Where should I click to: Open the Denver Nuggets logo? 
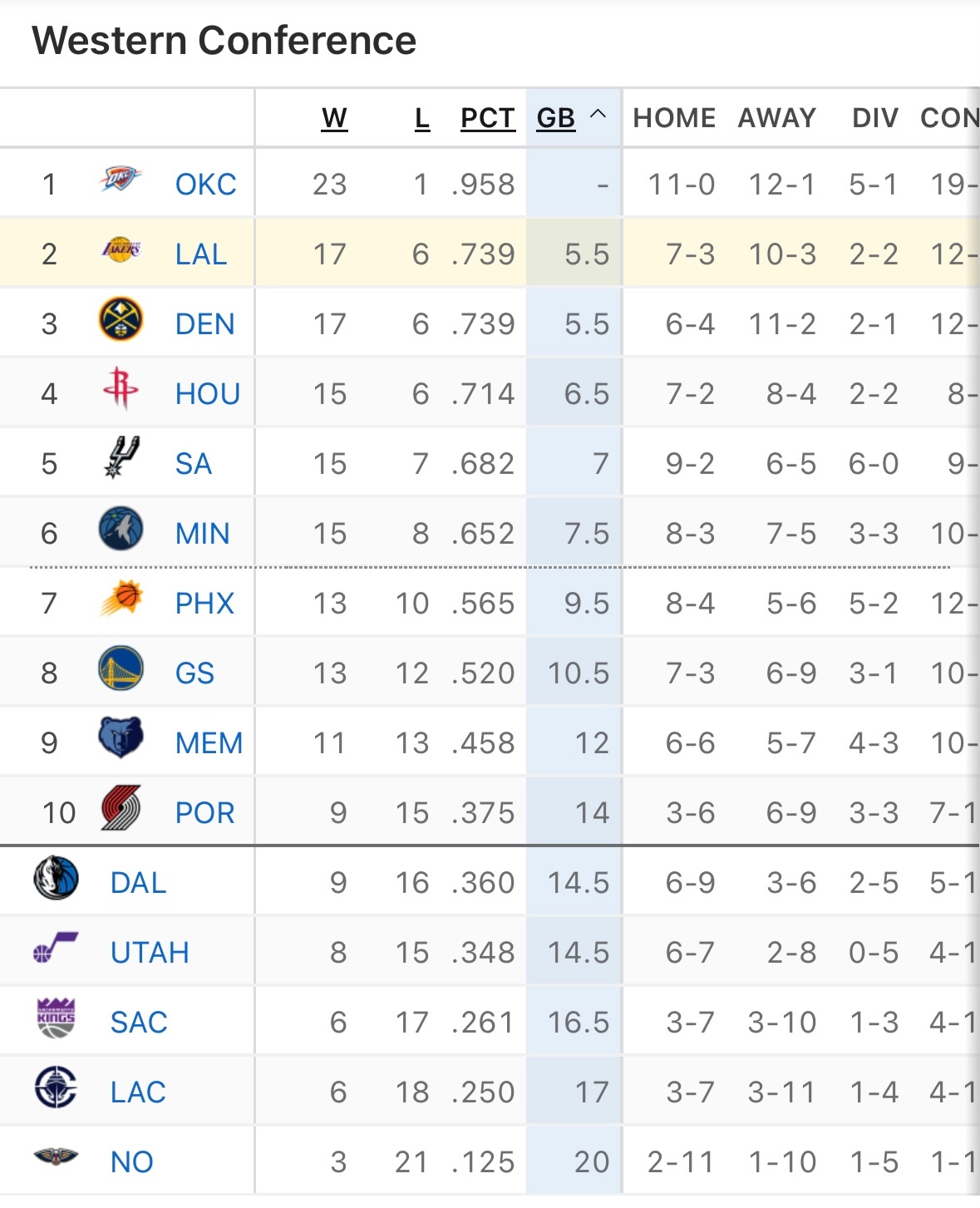pyautogui.click(x=121, y=320)
